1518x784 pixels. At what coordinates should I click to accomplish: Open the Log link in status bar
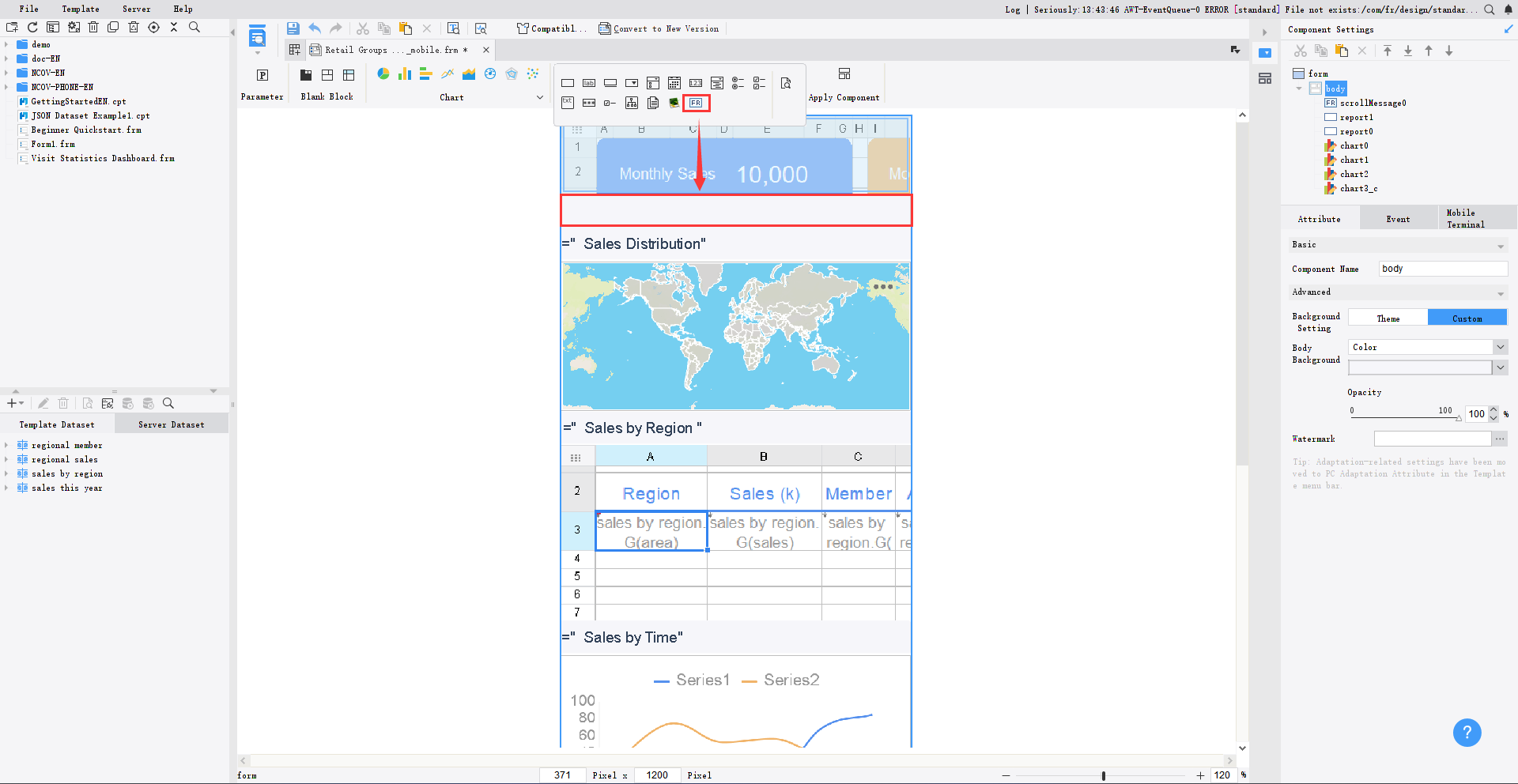1013,9
